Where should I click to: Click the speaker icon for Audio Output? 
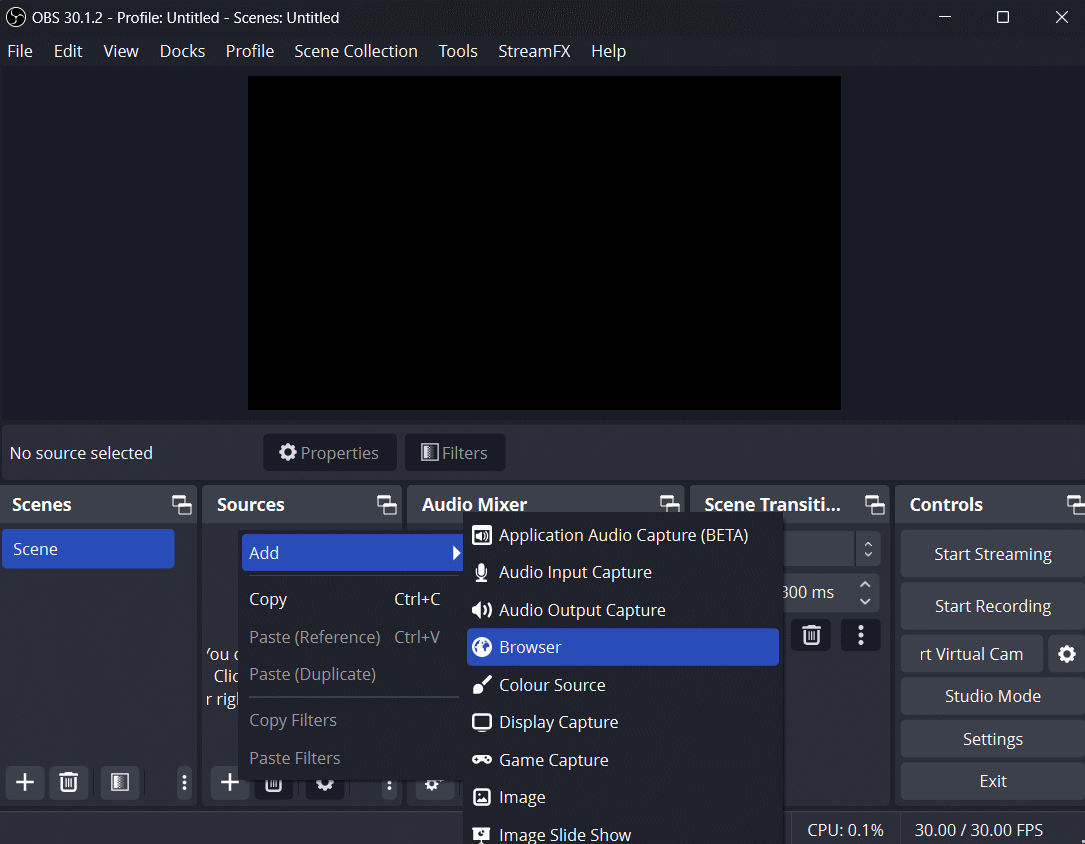[x=482, y=610]
